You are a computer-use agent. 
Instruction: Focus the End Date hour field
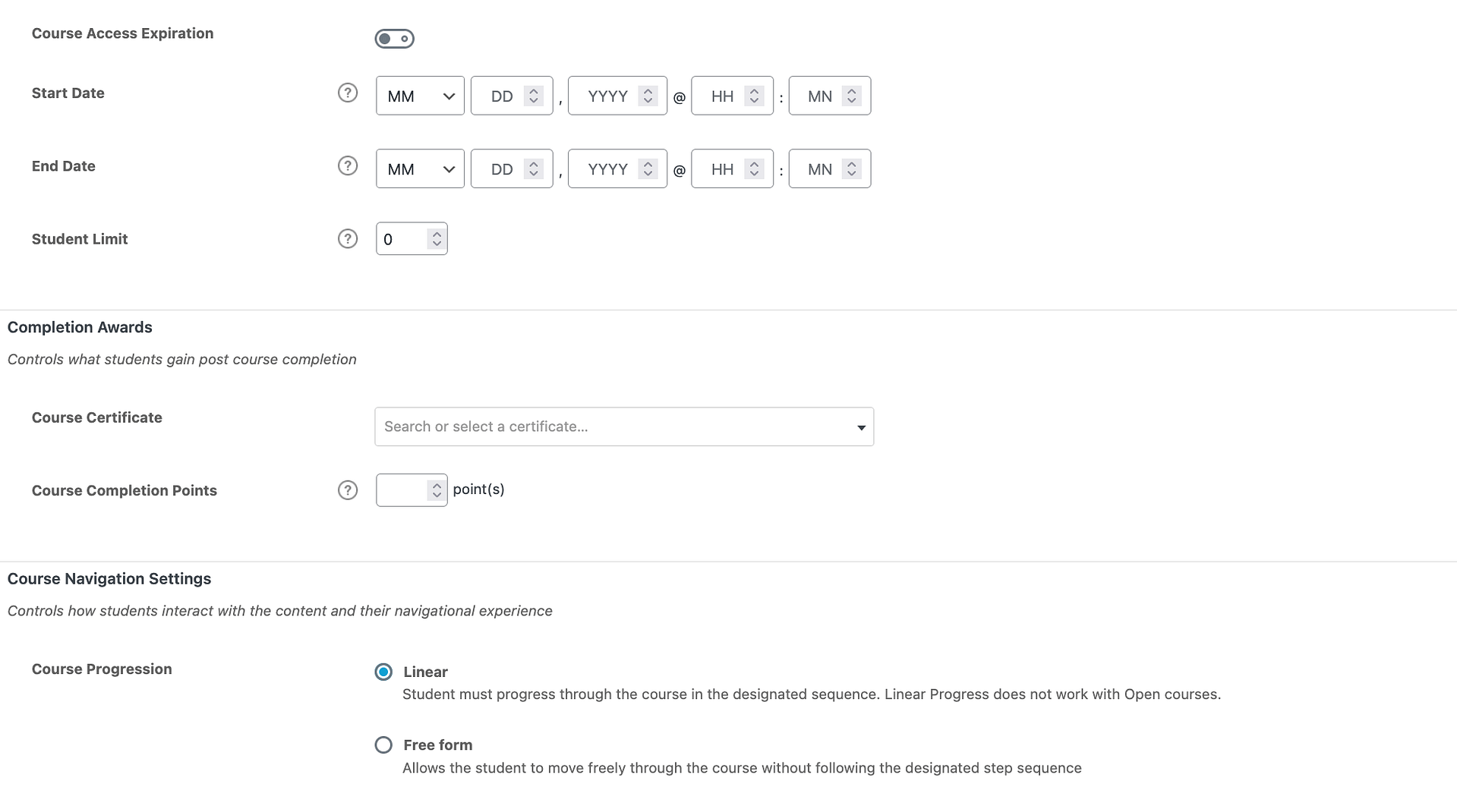point(721,169)
